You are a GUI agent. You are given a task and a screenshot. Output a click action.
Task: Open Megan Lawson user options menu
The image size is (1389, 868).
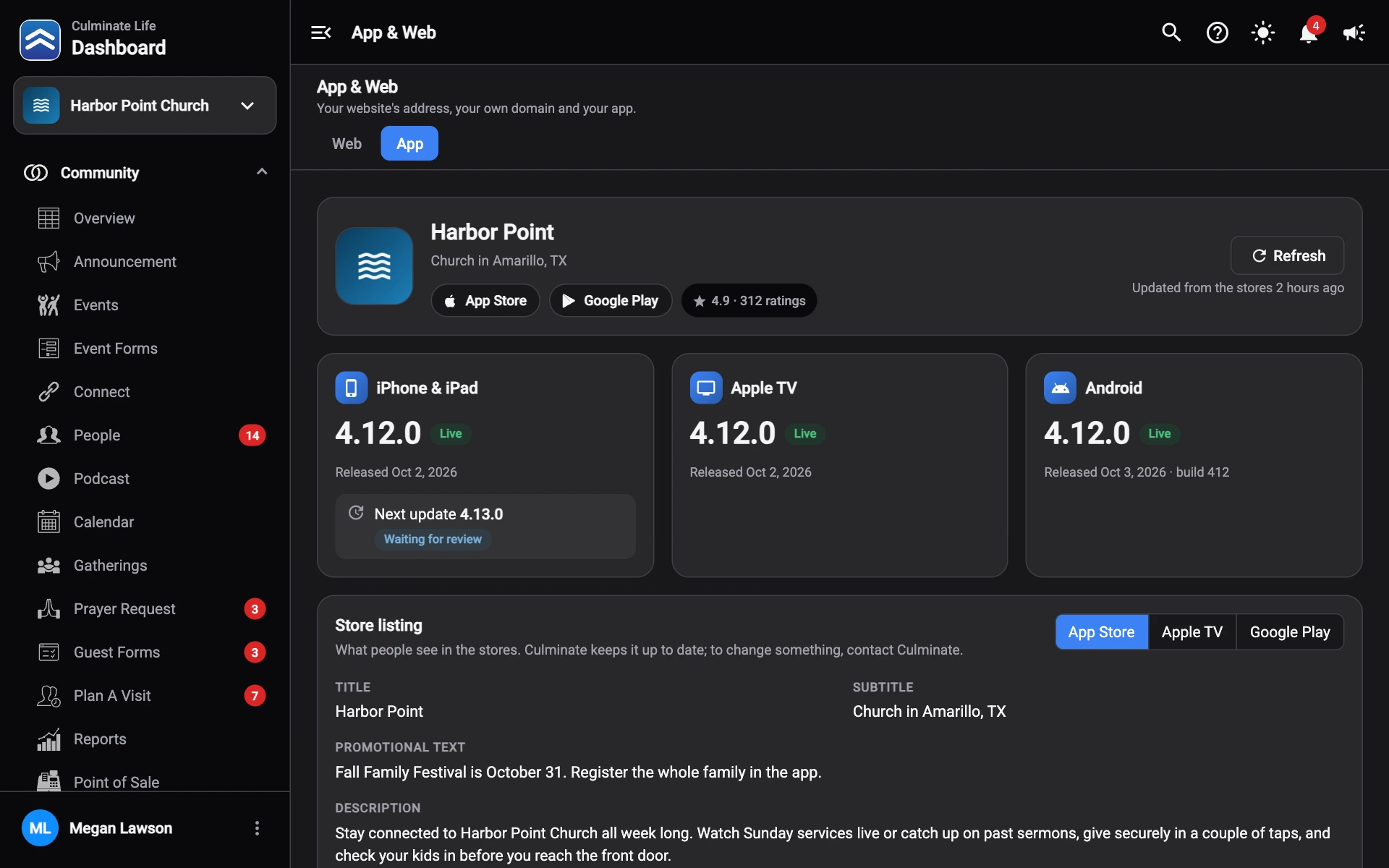pyautogui.click(x=257, y=828)
